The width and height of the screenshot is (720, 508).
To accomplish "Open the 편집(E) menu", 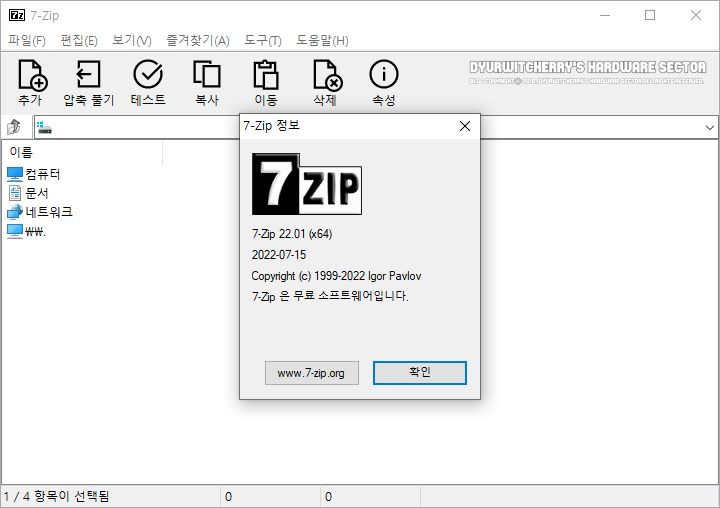I will click(79, 40).
